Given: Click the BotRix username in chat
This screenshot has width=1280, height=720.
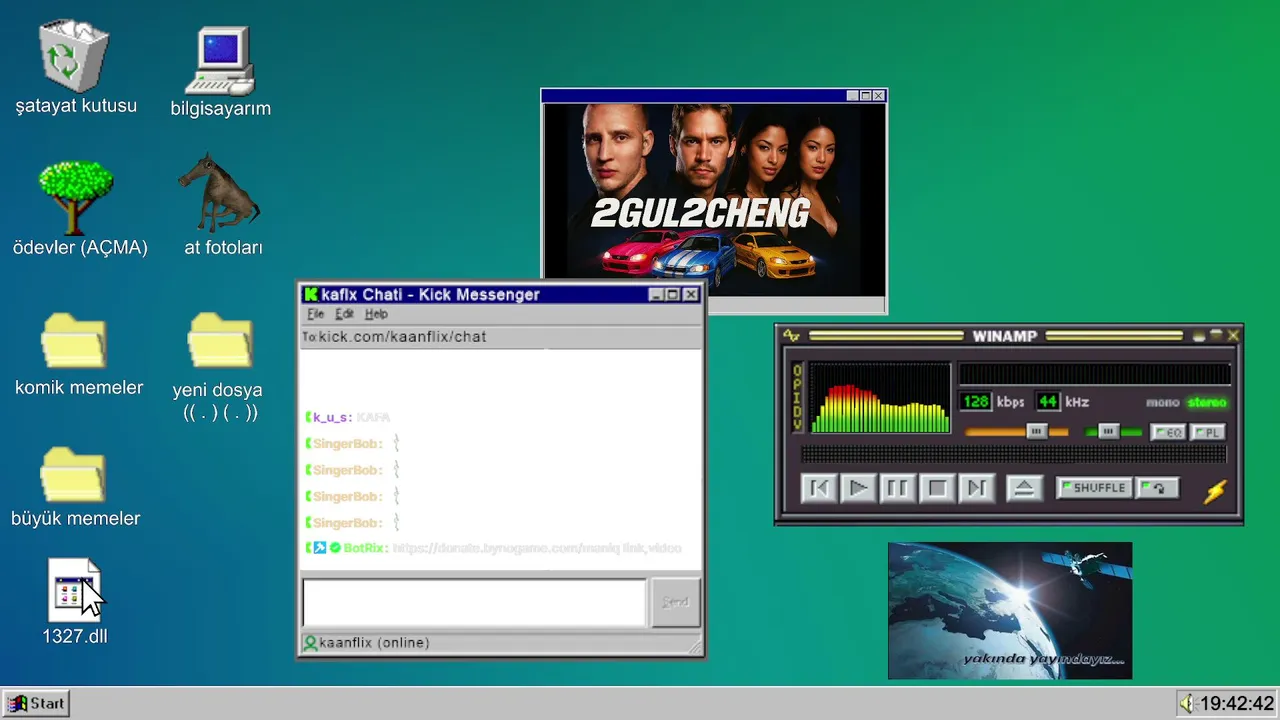Looking at the screenshot, I should 364,548.
